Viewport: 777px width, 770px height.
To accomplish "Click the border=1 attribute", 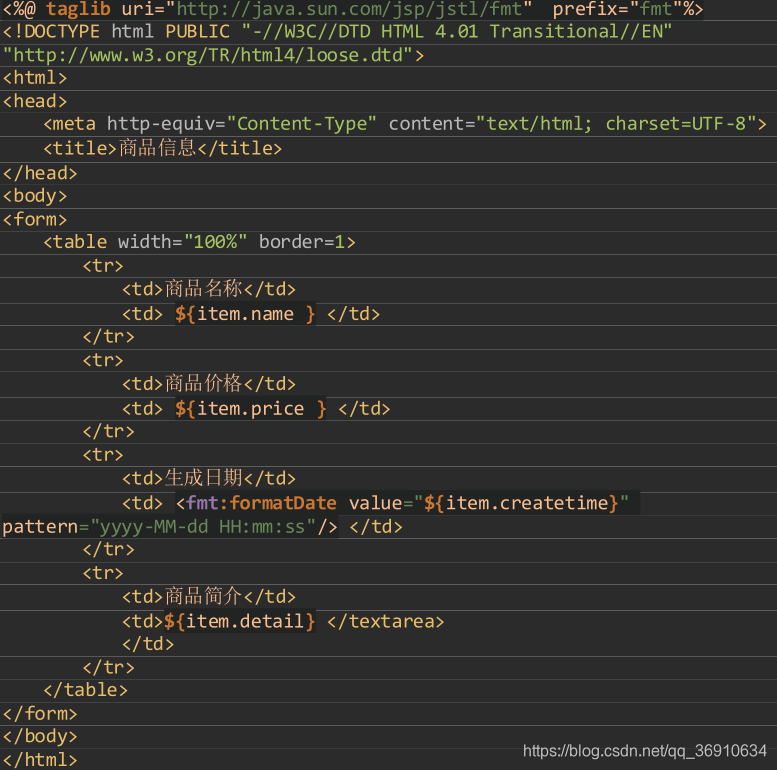I will [301, 242].
